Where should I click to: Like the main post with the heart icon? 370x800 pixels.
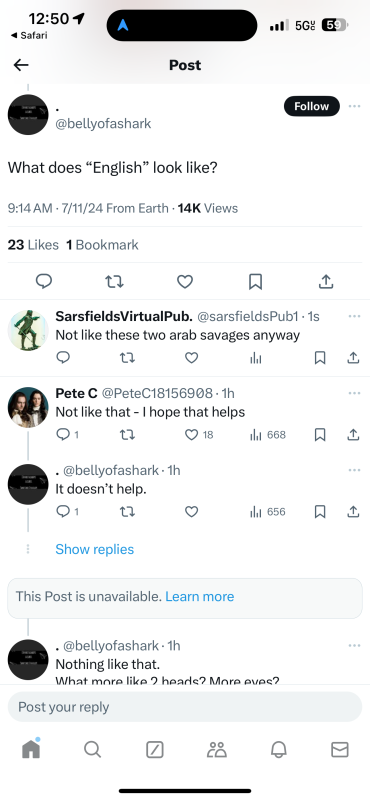pos(185,281)
